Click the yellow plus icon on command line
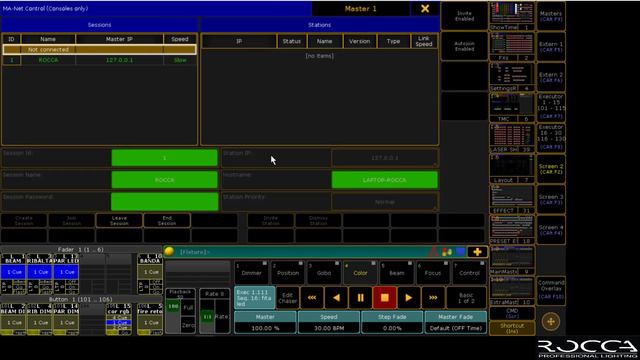This screenshot has height=360, width=640. click(477, 252)
